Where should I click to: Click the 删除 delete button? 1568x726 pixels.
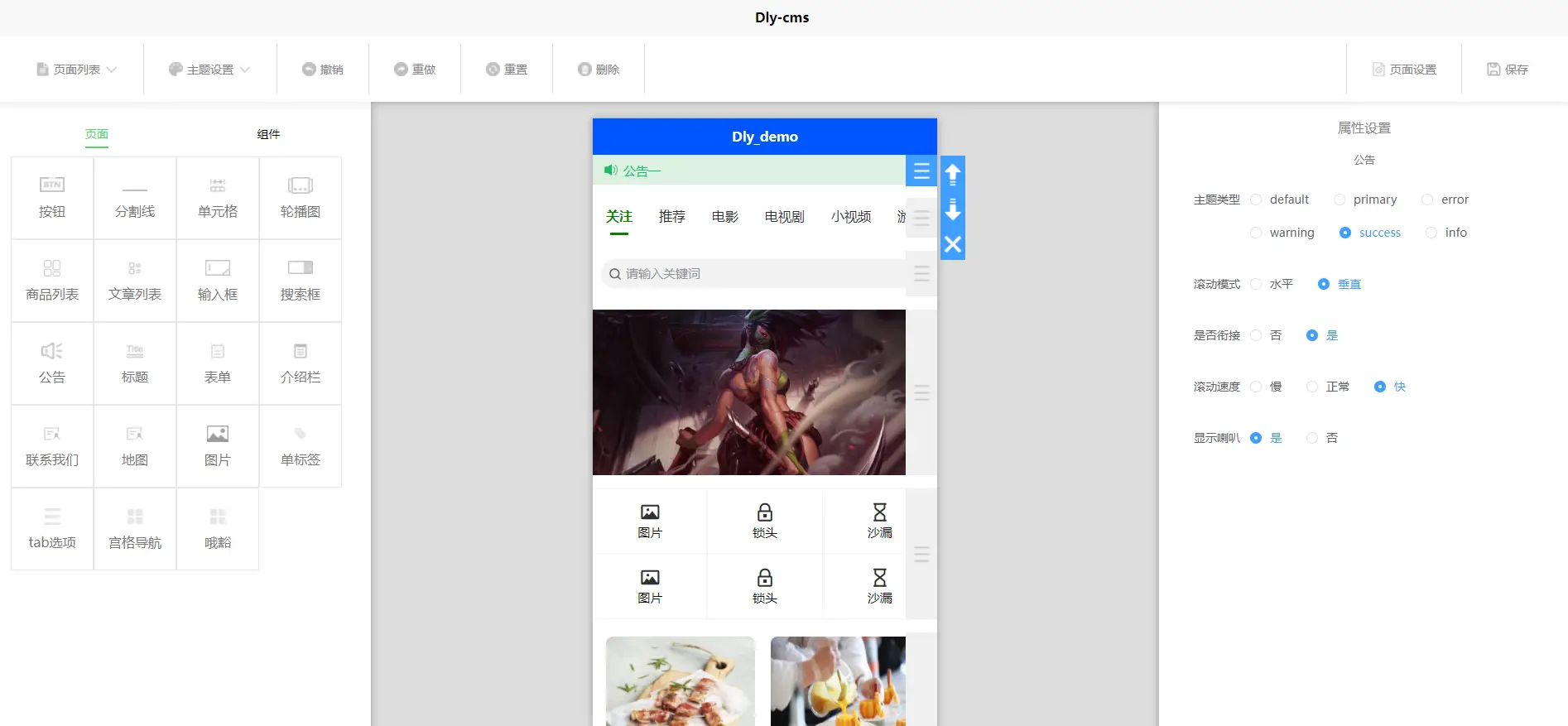tap(599, 70)
